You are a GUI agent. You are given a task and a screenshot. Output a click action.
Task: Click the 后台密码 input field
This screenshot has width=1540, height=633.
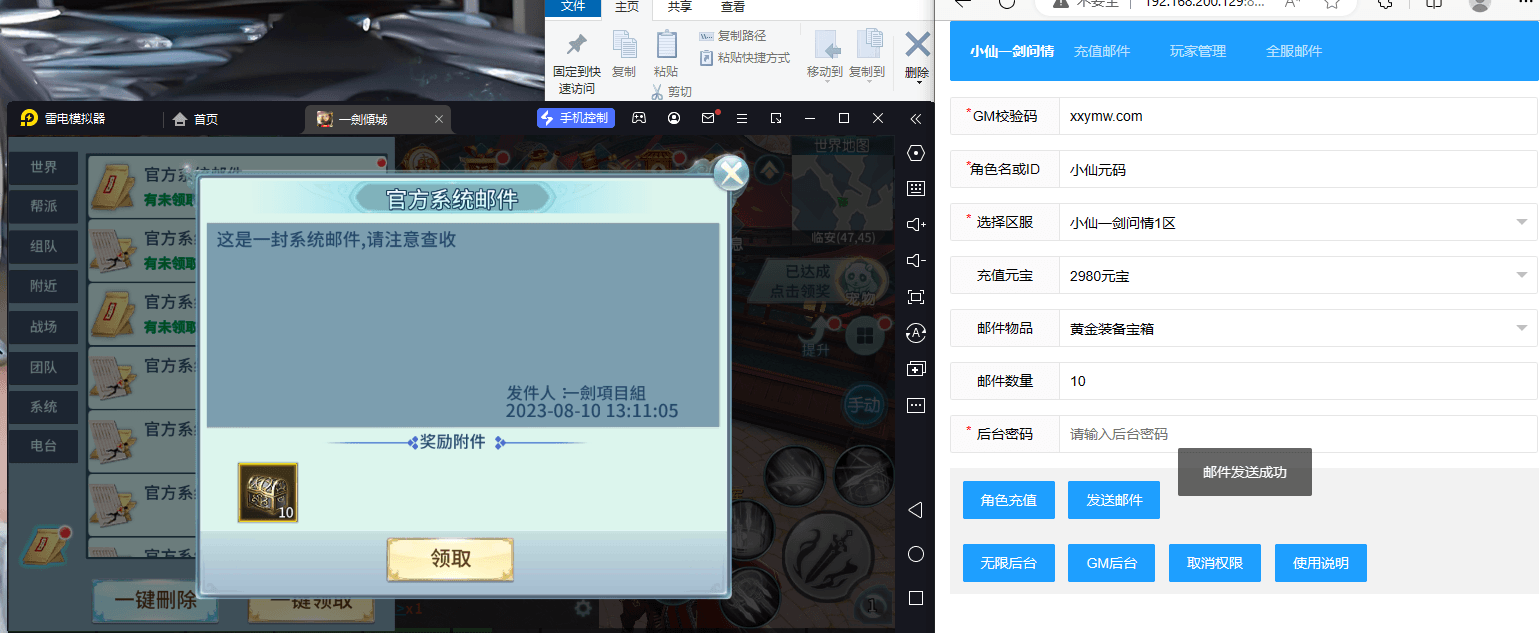coord(1298,434)
